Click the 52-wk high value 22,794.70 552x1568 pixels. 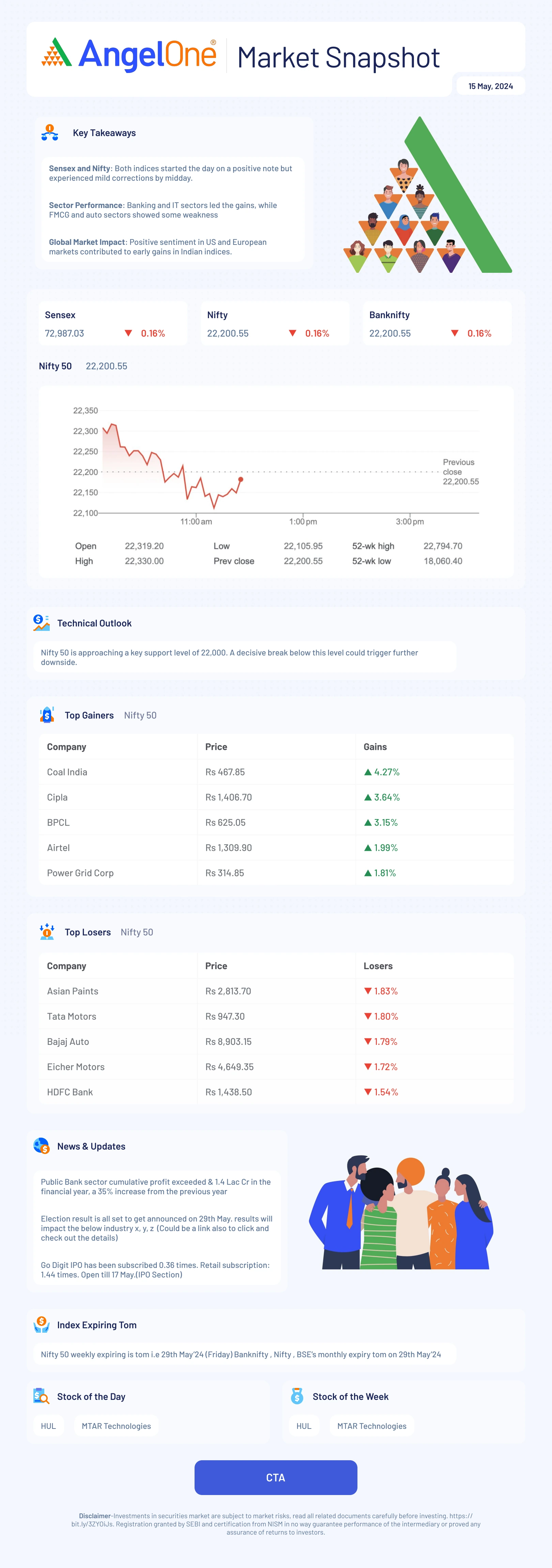click(443, 546)
